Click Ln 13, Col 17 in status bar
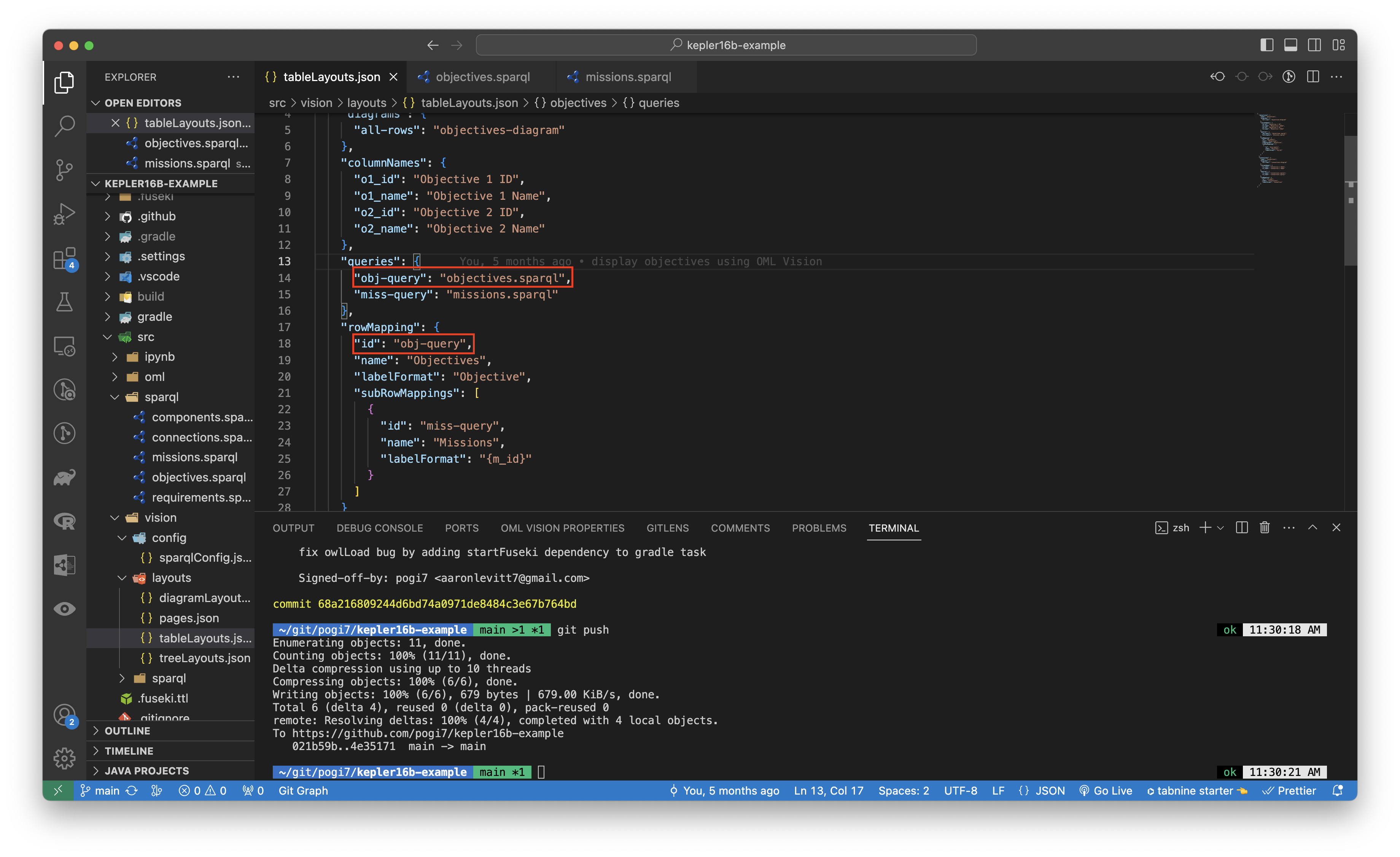Viewport: 1400px width, 857px height. coord(829,790)
